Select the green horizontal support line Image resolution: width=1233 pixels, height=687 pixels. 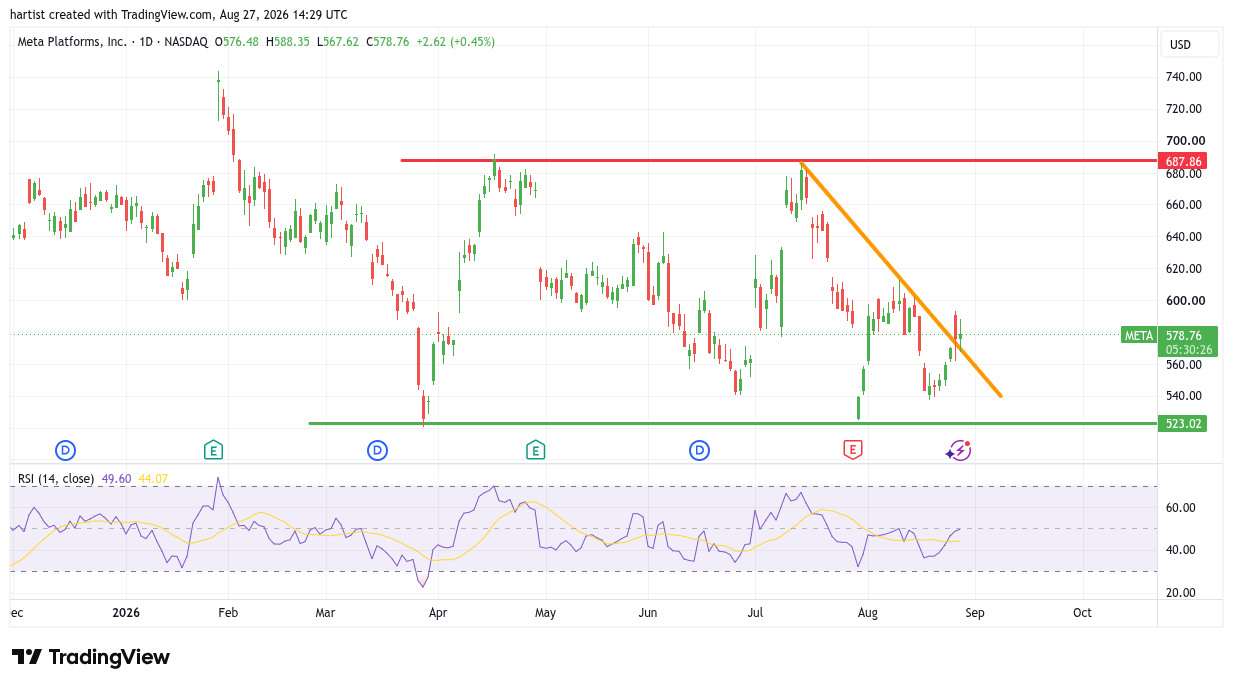point(732,423)
